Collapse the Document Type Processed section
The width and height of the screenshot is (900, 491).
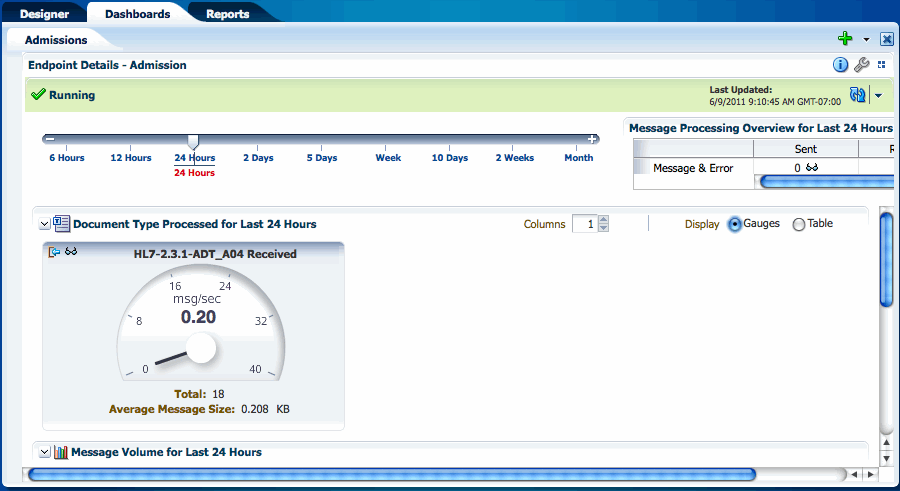pos(44,224)
